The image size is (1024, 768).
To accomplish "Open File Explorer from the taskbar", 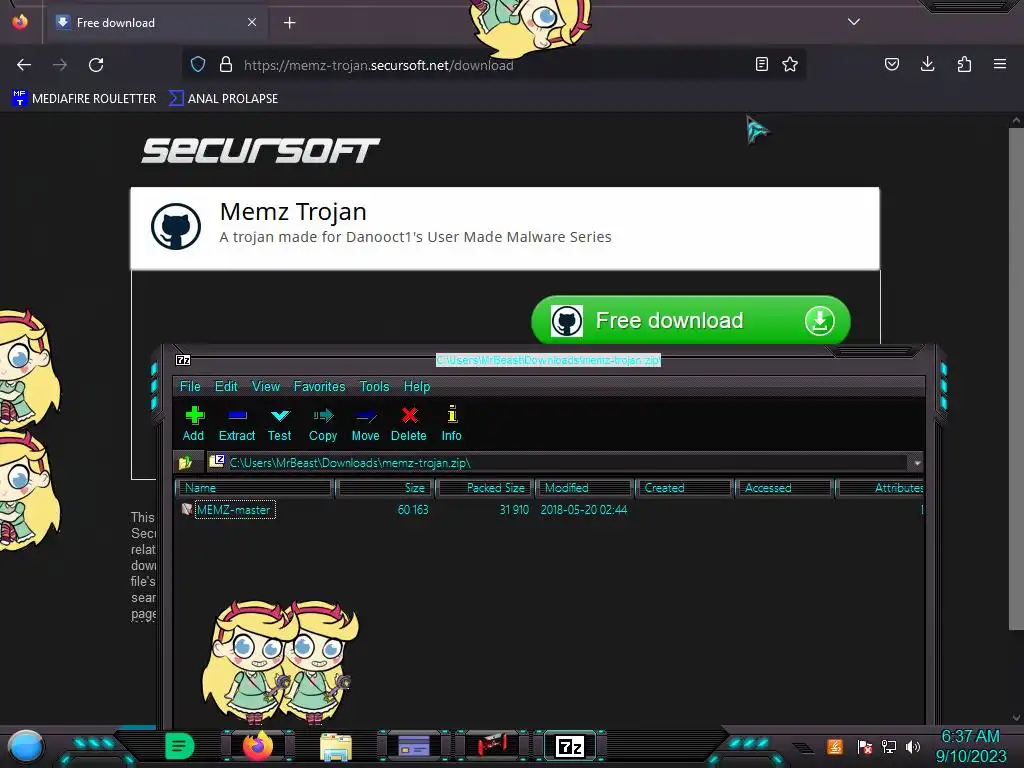I will click(x=336, y=747).
